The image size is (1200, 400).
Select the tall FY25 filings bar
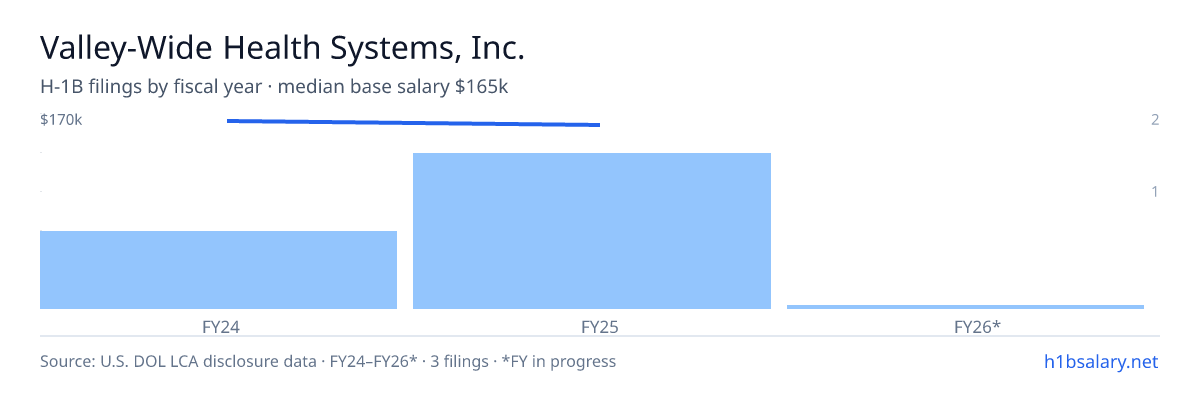pyautogui.click(x=592, y=231)
